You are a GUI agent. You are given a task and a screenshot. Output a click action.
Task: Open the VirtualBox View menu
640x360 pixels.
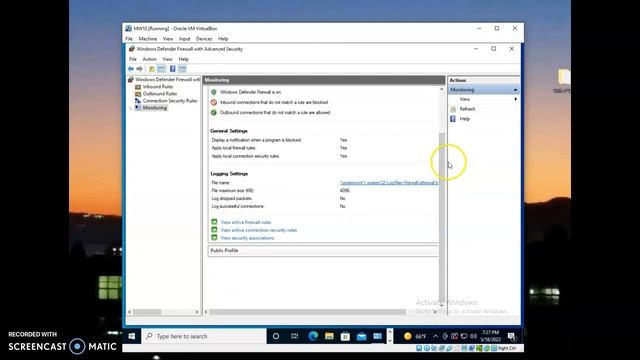(168, 39)
